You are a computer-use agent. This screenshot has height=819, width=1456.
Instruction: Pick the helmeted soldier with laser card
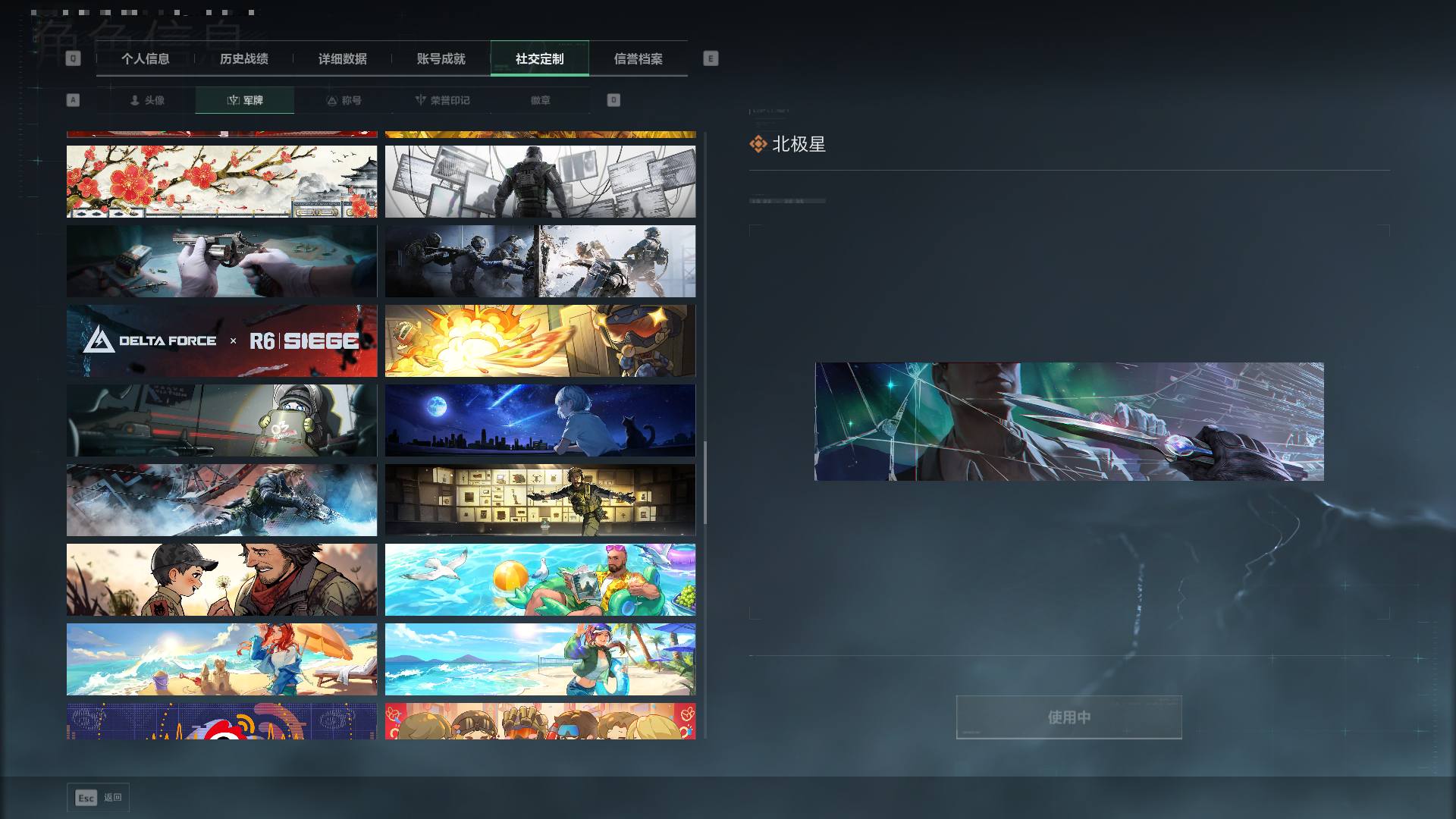click(x=221, y=420)
